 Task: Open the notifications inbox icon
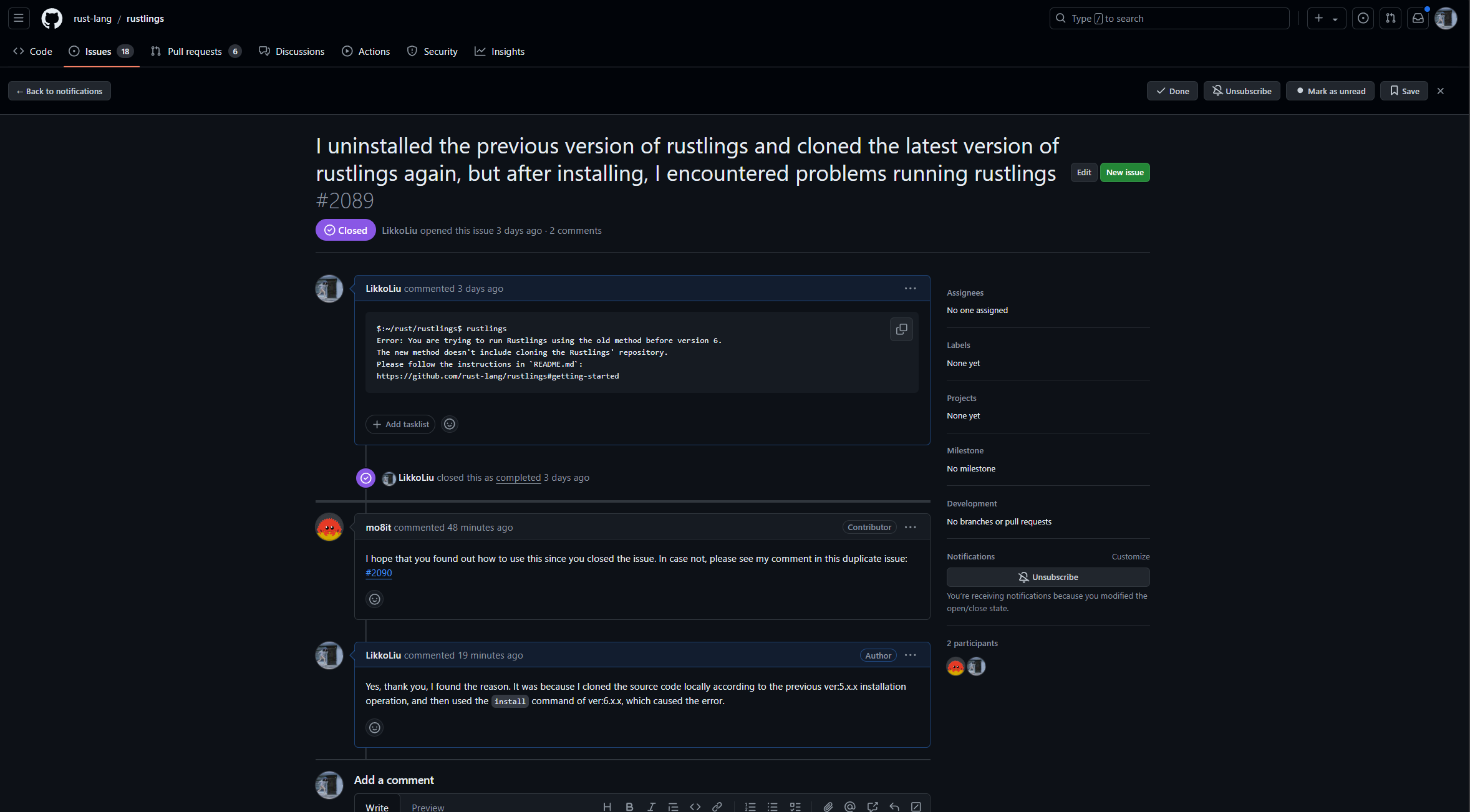tap(1418, 18)
